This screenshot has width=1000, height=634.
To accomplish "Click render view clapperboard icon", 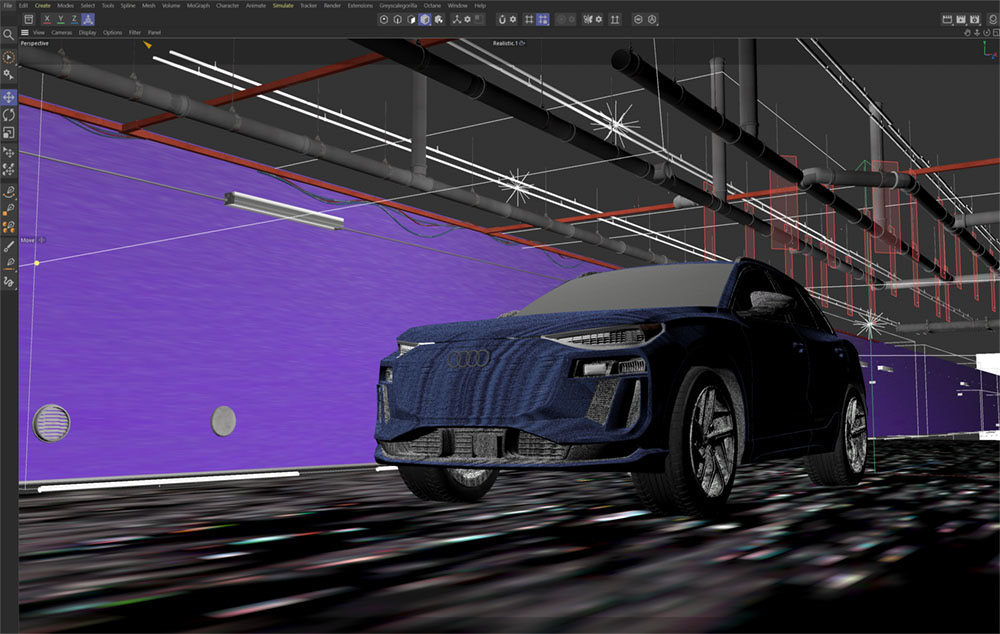I will [x=947, y=20].
